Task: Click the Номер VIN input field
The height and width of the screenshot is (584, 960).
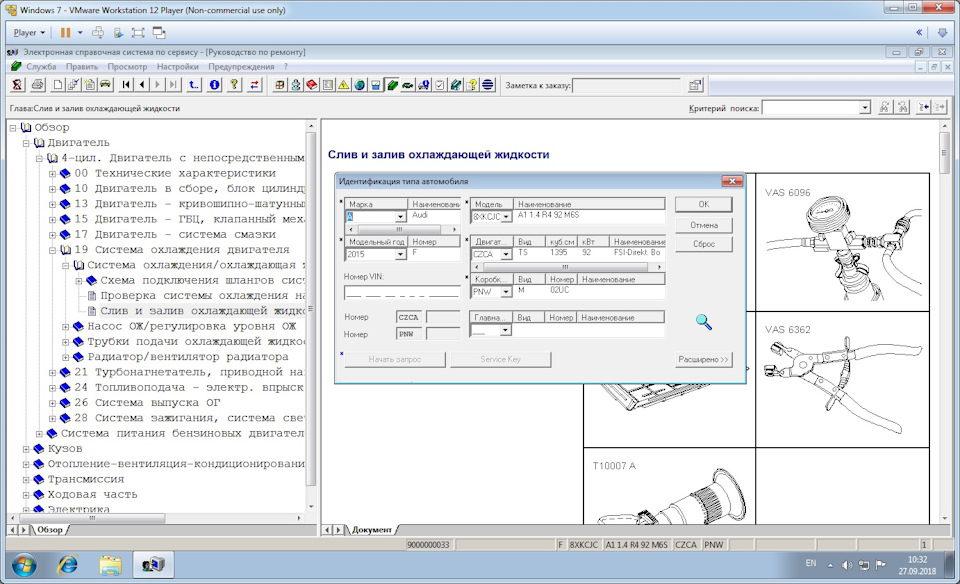Action: point(402,293)
